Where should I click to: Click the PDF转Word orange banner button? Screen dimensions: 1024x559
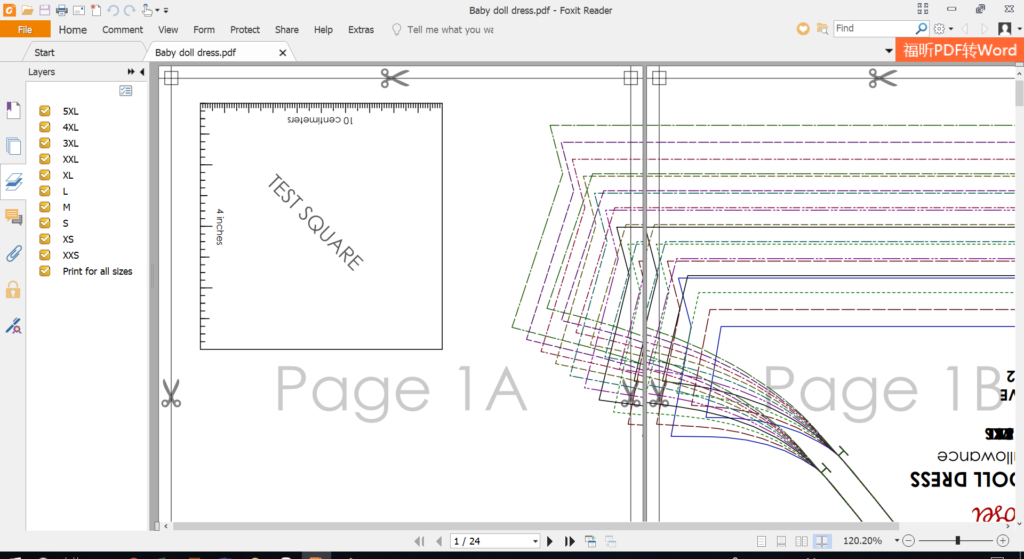pos(959,50)
